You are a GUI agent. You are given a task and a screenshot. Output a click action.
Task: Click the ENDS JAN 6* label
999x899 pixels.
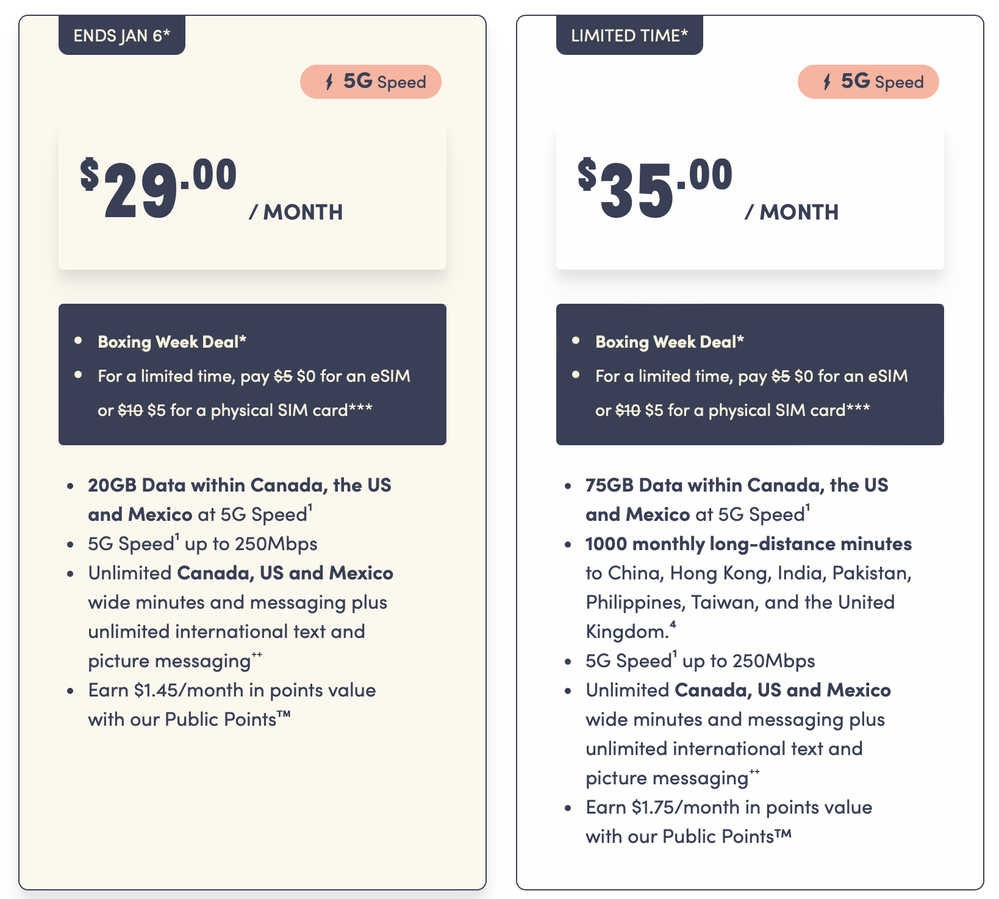point(122,36)
